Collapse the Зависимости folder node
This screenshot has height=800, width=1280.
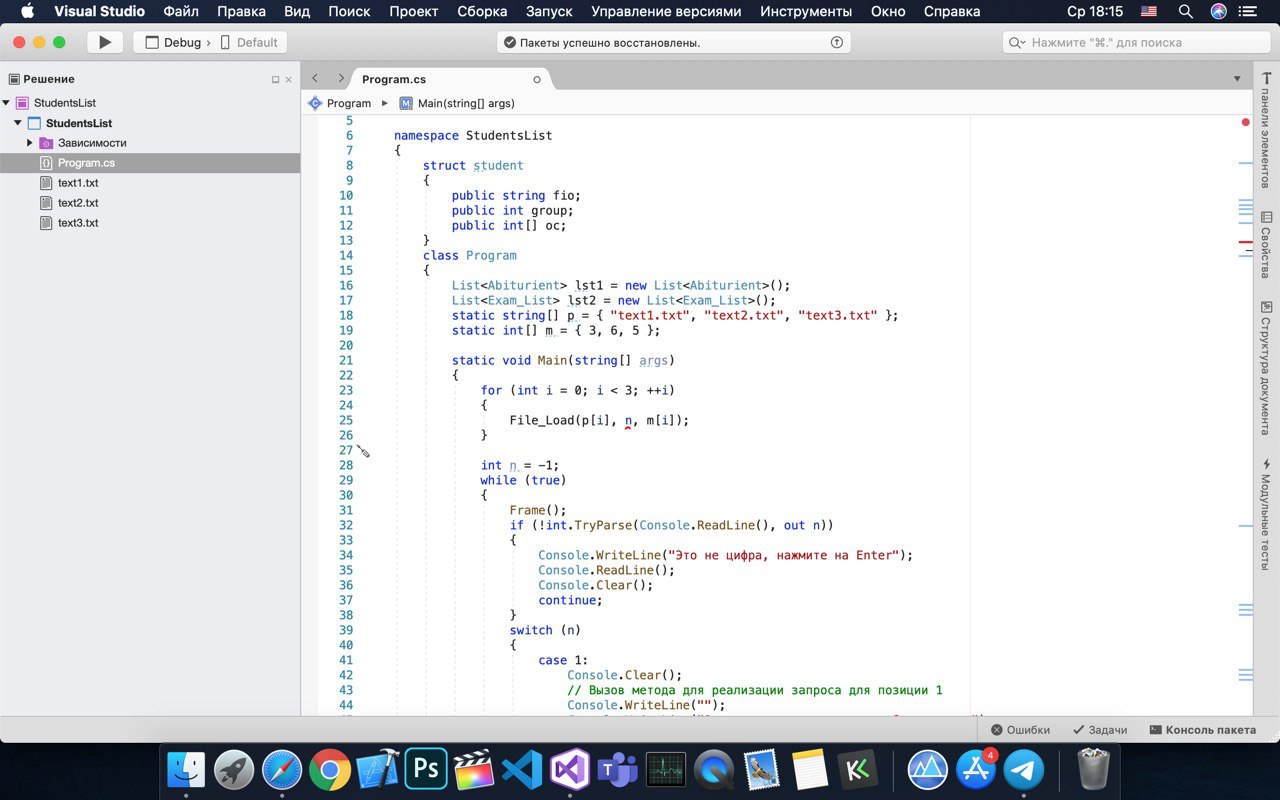[x=30, y=143]
